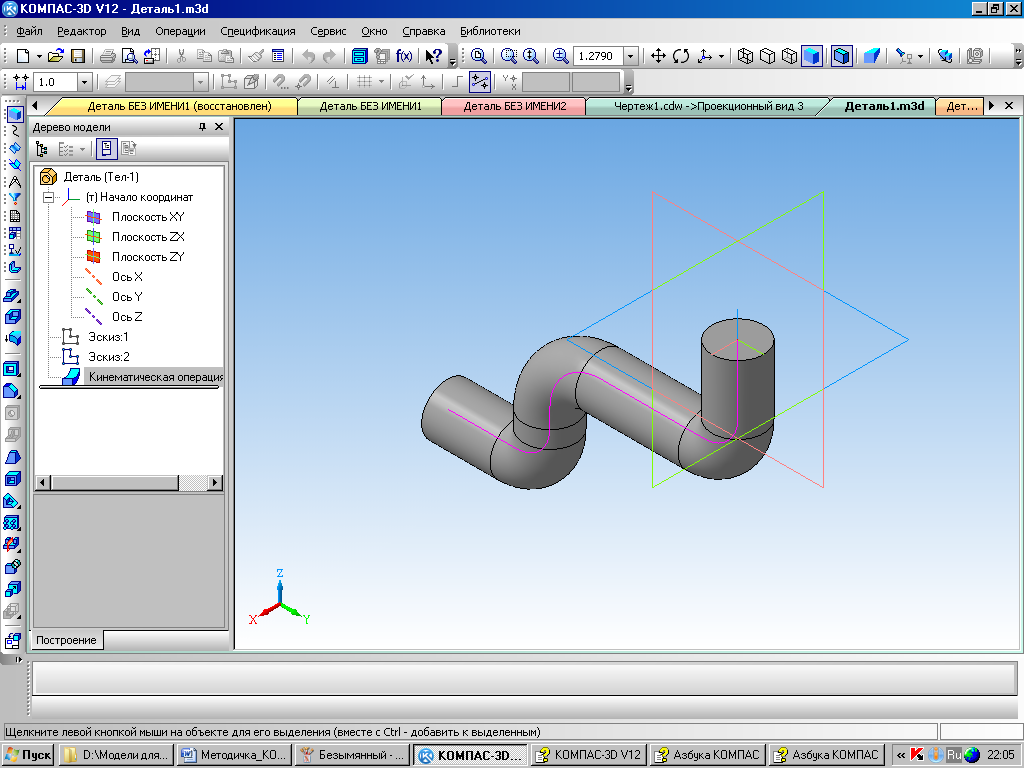
Task: Collapse the Начало координат tree node
Action: coord(48,197)
